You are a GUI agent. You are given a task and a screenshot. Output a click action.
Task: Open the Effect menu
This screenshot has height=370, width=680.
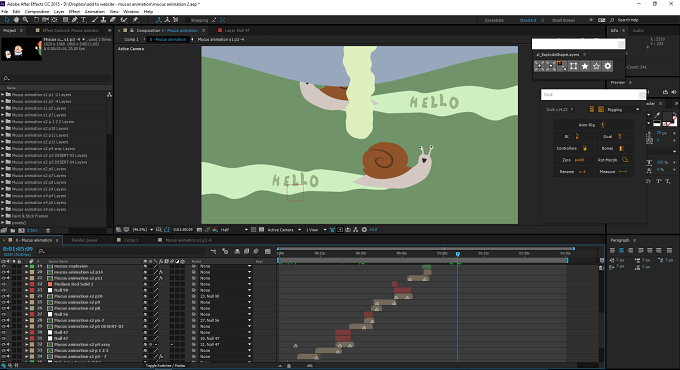point(74,12)
